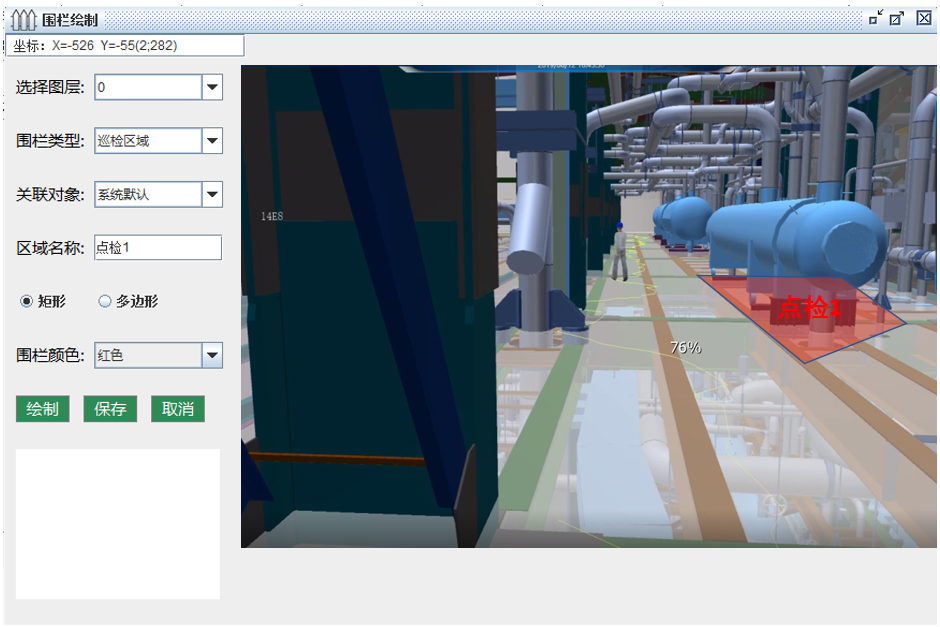Click the 取消 button
Viewport: 940px width, 627px height.
point(178,409)
